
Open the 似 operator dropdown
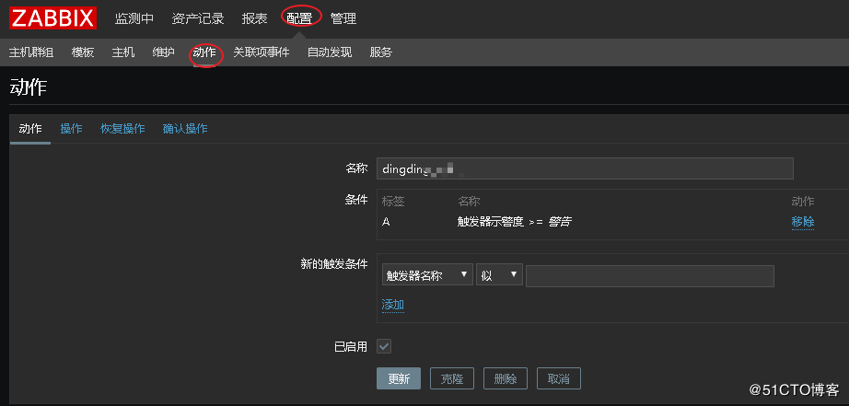click(499, 275)
